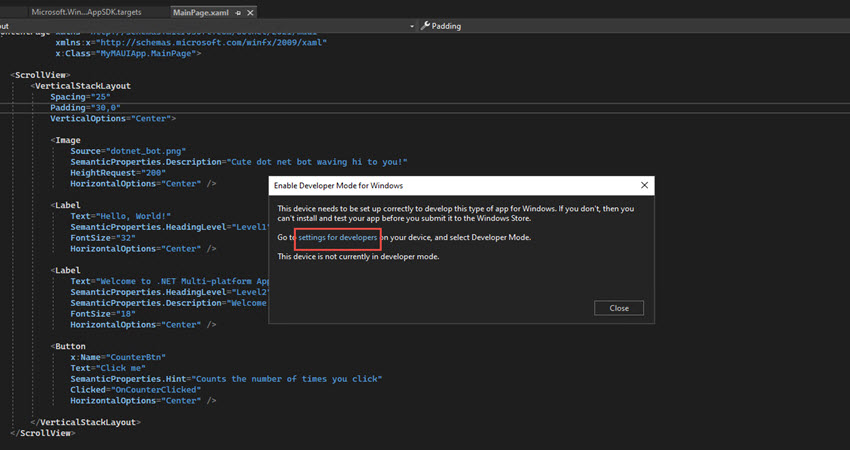Close the MainPage.xaml editor tab

[250, 12]
